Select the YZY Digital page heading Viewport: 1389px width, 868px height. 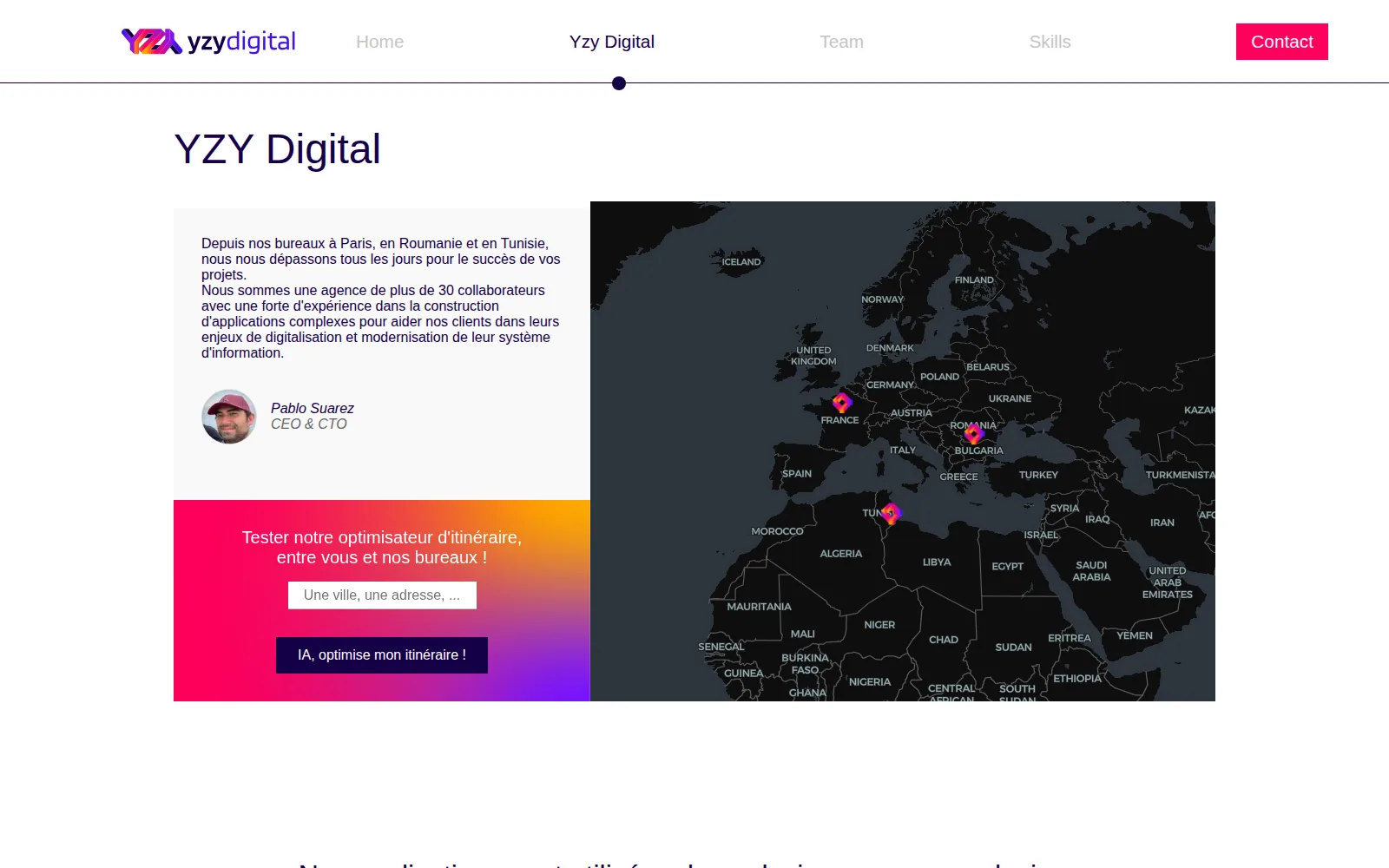click(x=278, y=149)
